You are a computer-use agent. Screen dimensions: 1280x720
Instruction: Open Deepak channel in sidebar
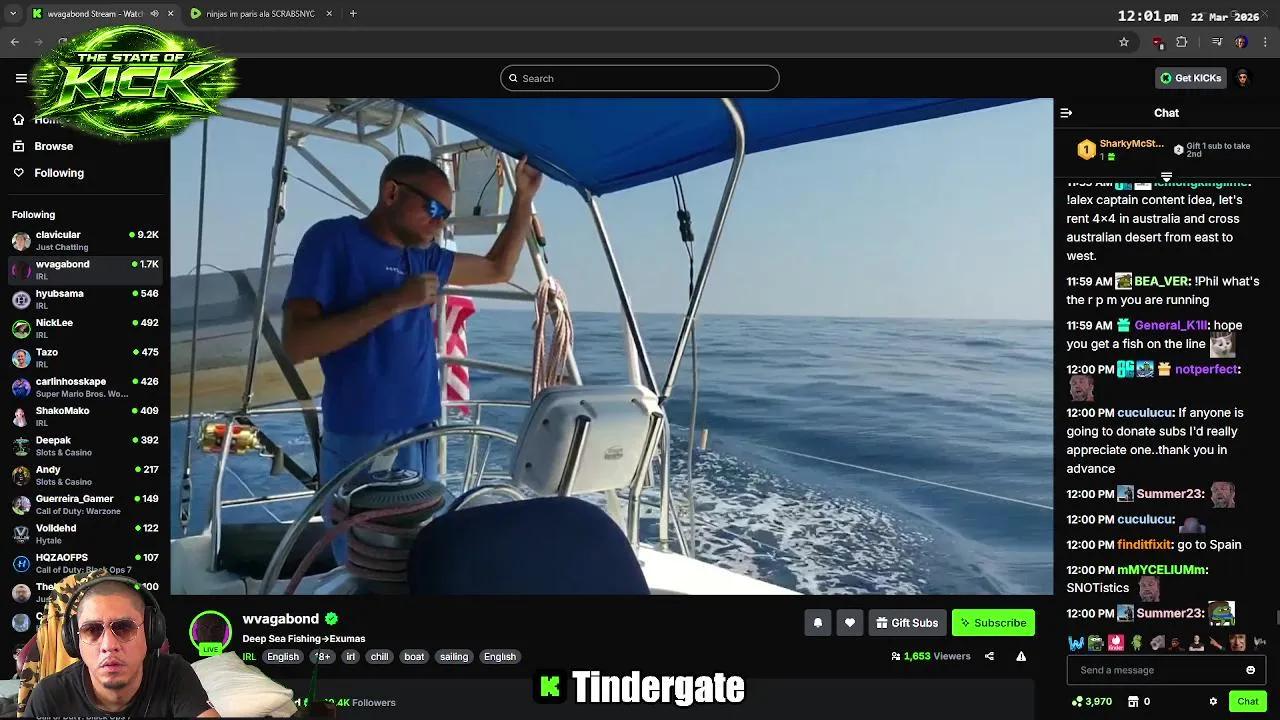tap(85, 446)
